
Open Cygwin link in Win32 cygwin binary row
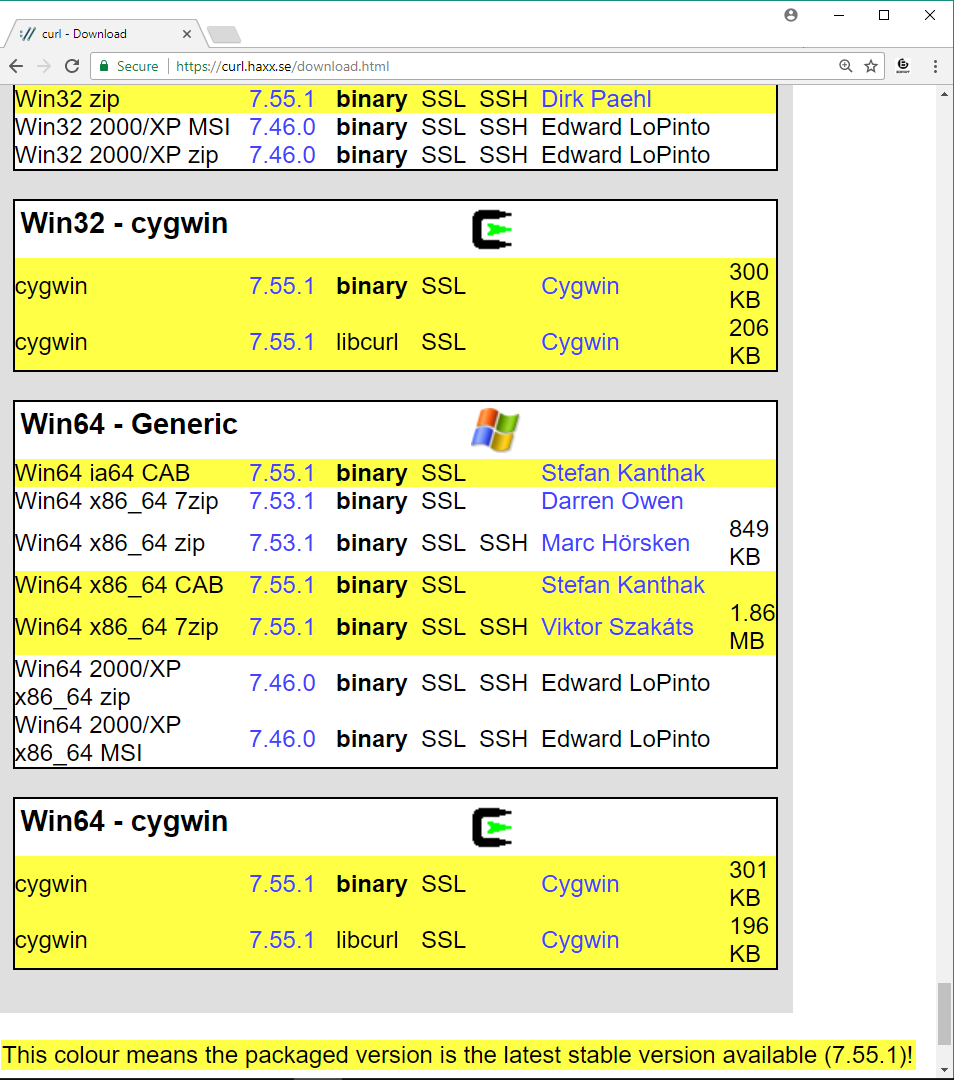click(580, 287)
